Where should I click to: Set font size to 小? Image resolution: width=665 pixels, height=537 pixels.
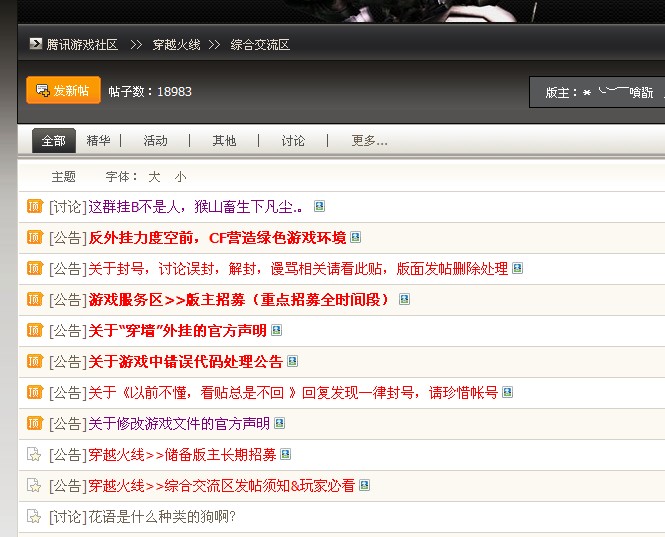coord(180,176)
